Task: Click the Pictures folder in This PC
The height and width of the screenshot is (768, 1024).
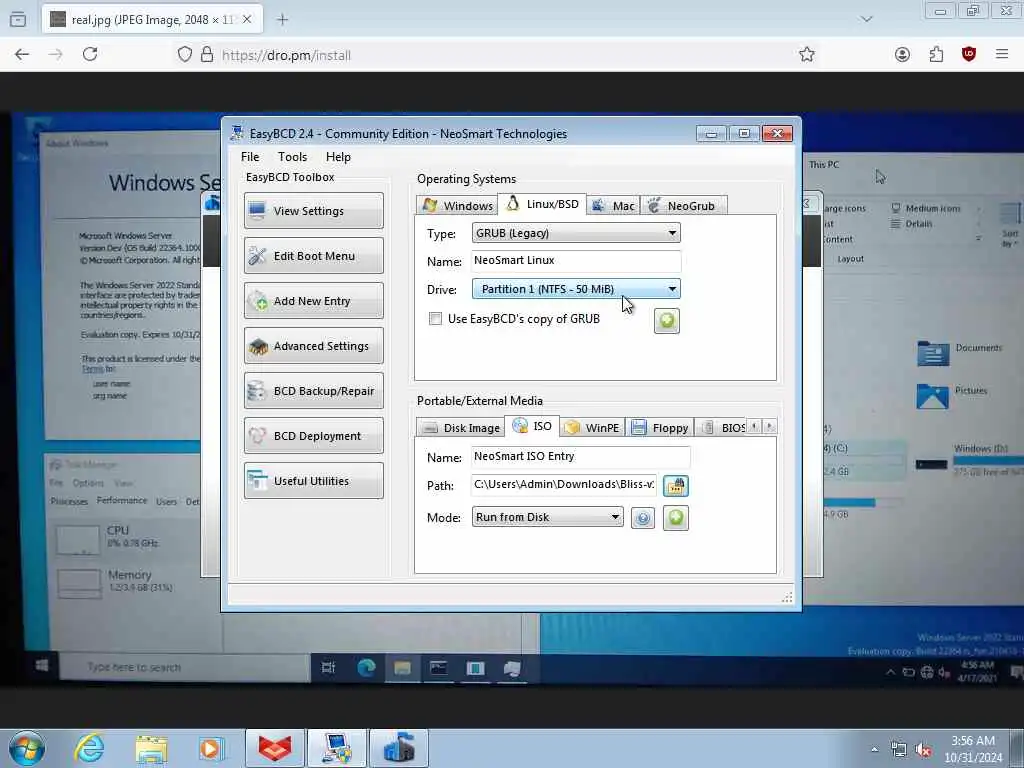Action: 952,395
